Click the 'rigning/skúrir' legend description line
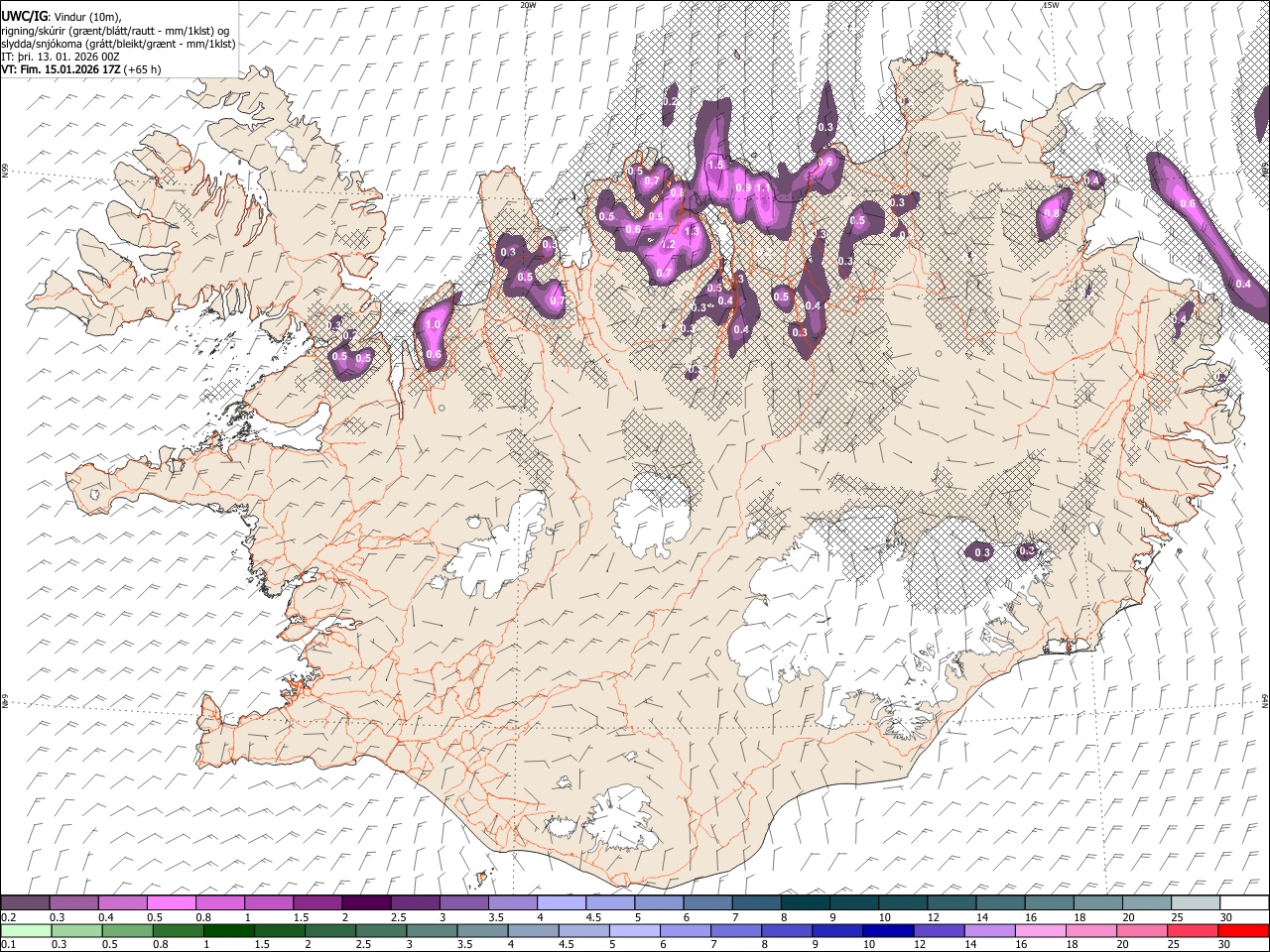 point(115,31)
